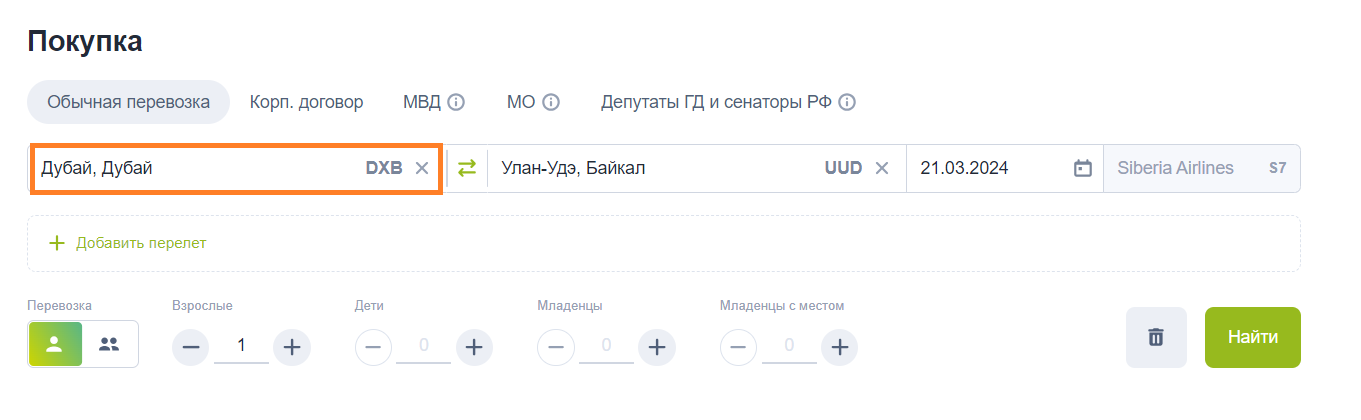
Task: Select Обычная перевозка tab
Action: coord(128,102)
